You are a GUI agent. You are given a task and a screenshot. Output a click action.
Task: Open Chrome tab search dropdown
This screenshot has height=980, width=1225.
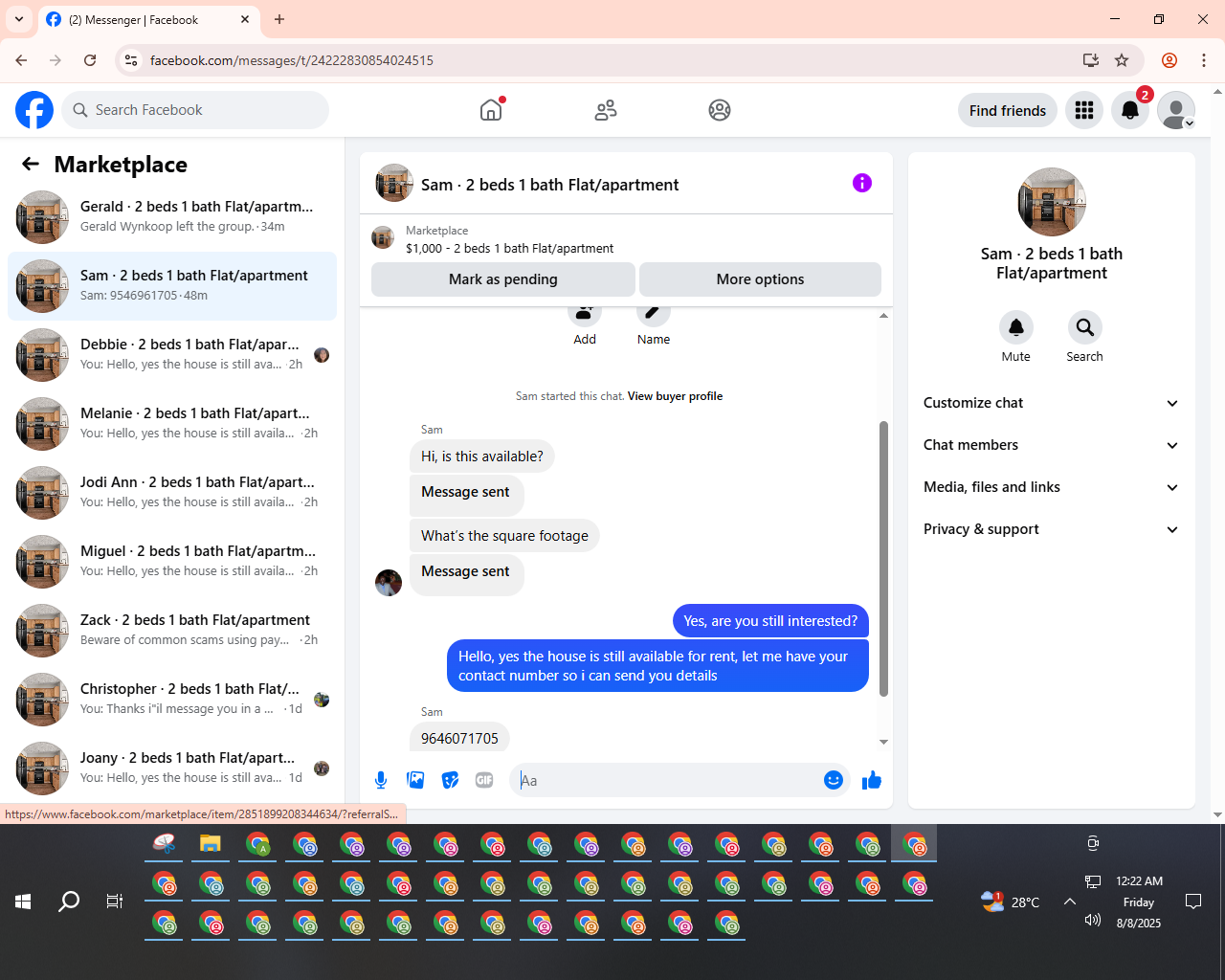19,19
